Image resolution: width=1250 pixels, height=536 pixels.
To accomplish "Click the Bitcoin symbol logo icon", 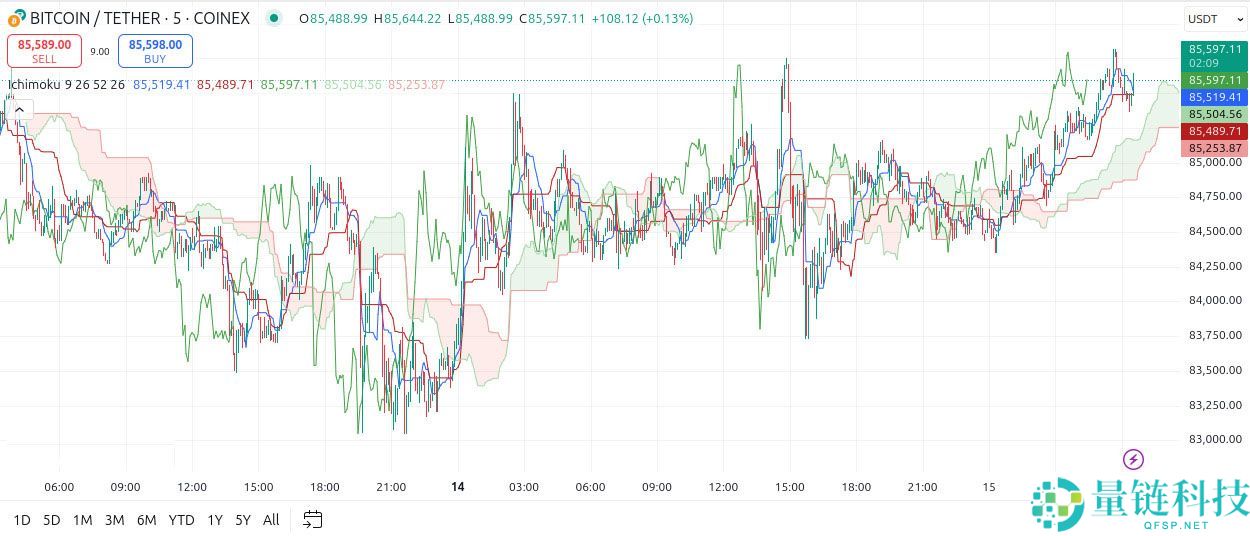I will [16, 19].
